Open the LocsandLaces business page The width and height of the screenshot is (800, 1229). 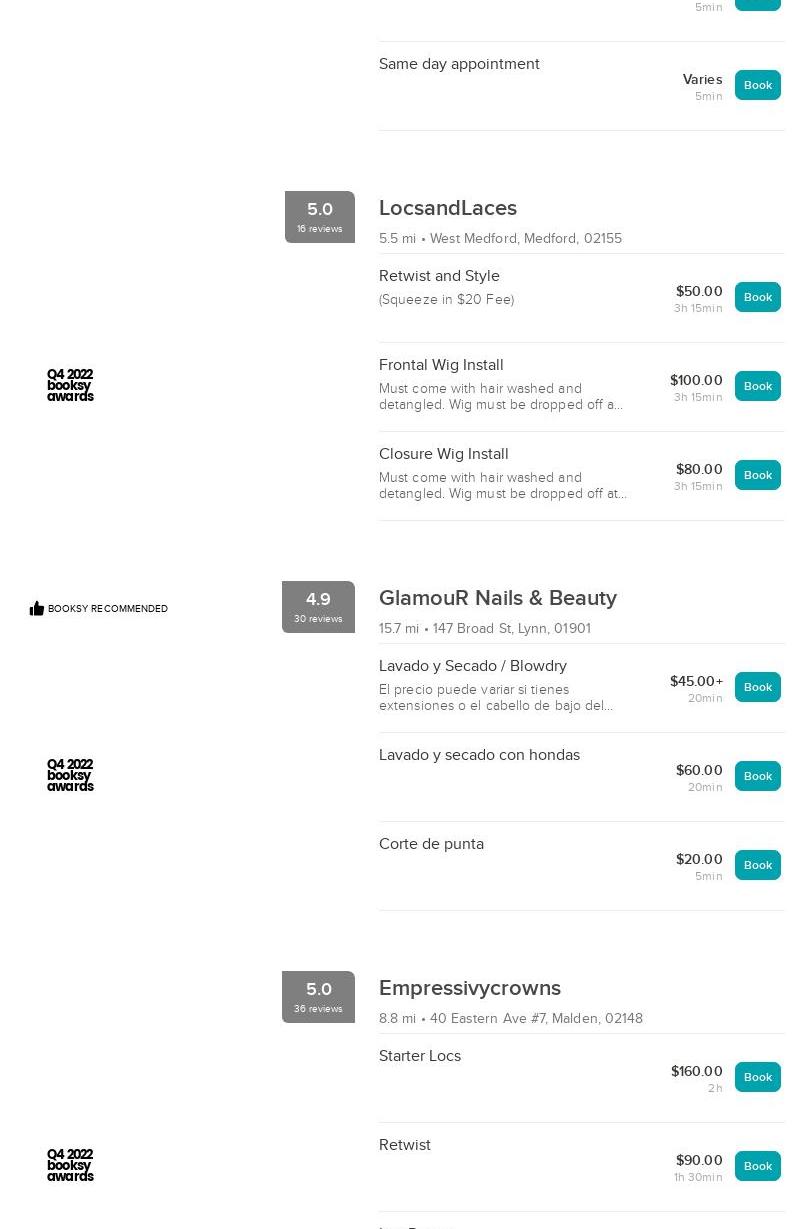448,208
